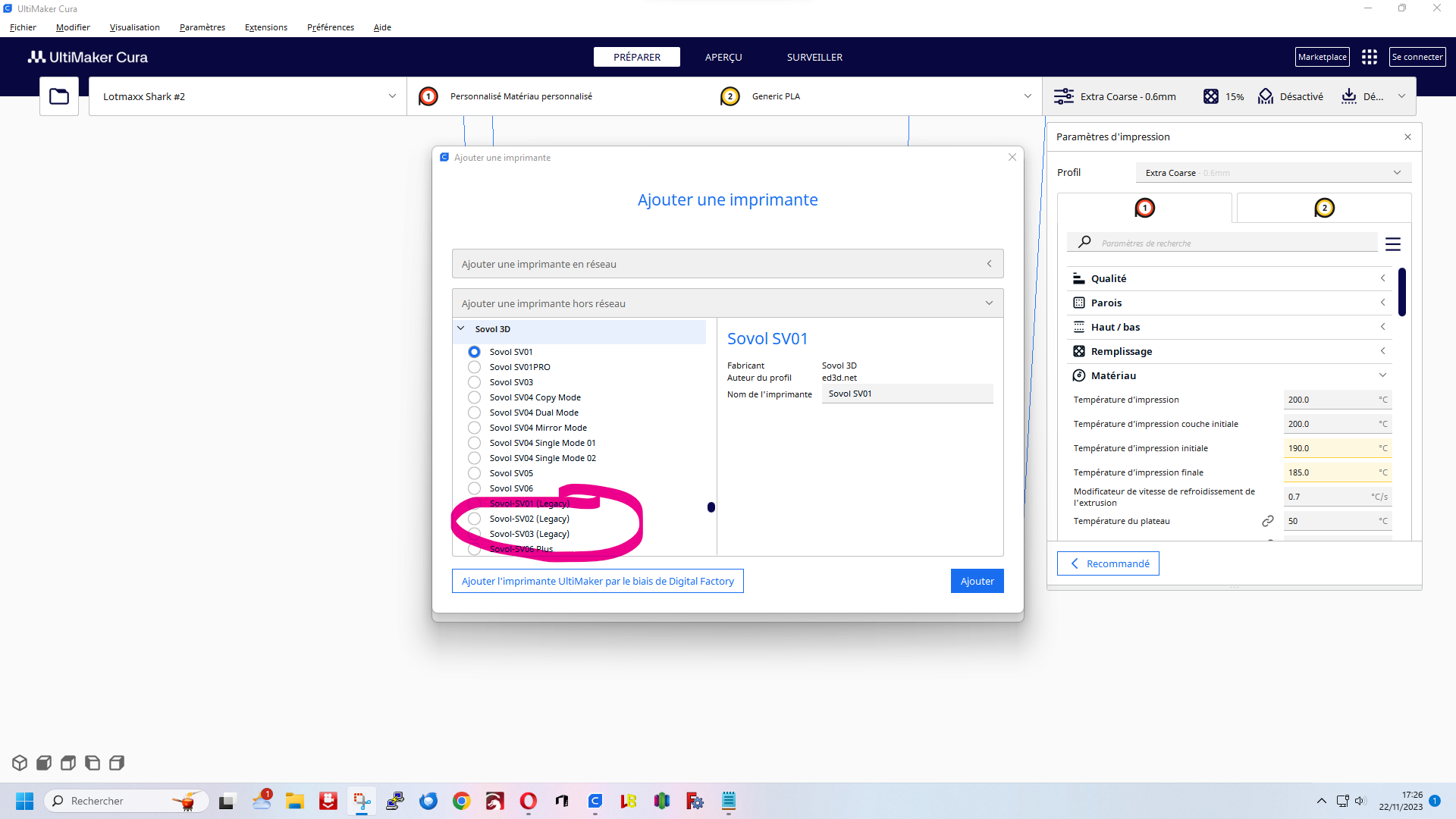Select the 3D view cube icon
This screenshot has width=1456, height=819.
[x=20, y=763]
